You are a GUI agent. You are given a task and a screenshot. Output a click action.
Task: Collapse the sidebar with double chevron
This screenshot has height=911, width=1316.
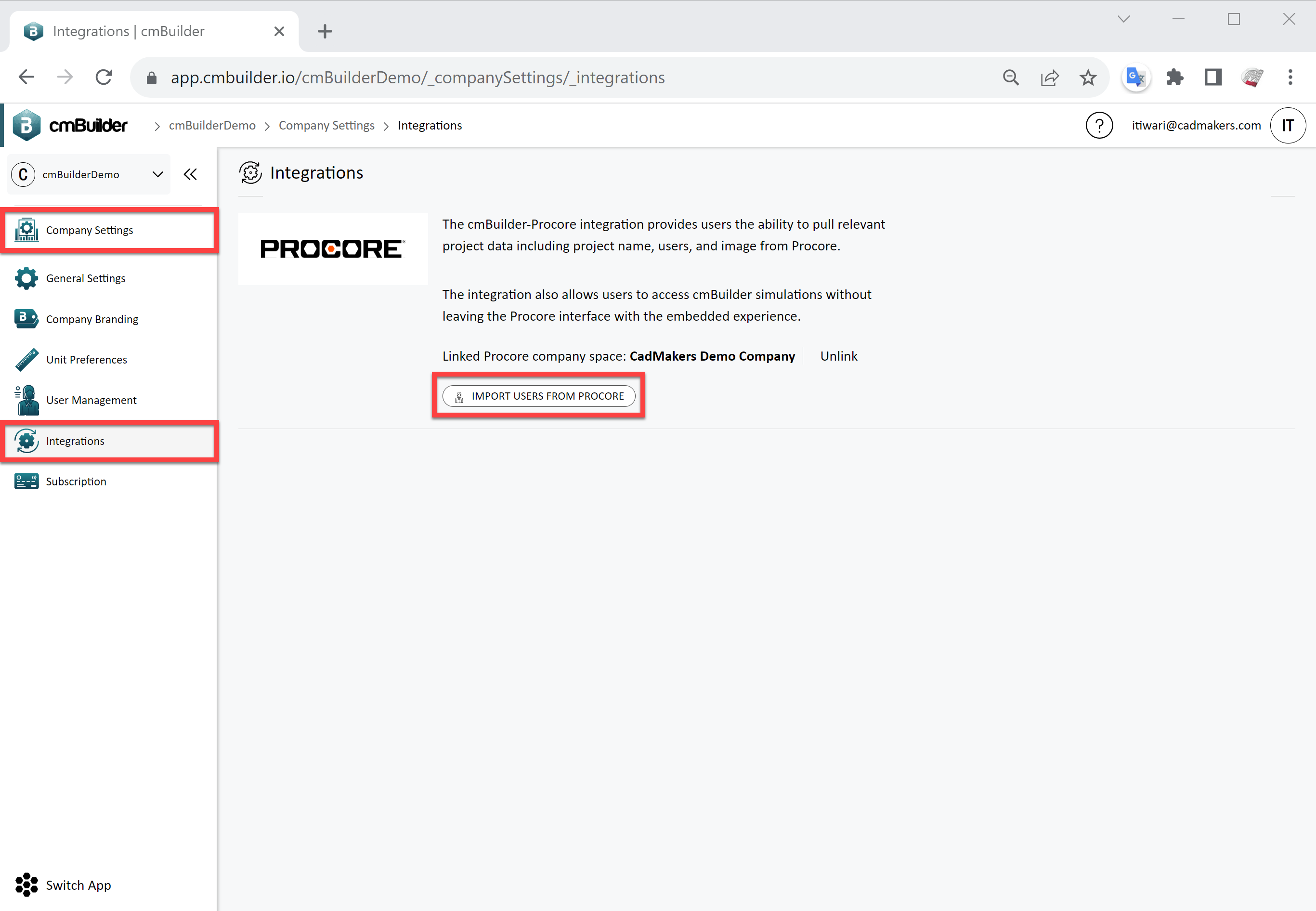click(x=191, y=174)
